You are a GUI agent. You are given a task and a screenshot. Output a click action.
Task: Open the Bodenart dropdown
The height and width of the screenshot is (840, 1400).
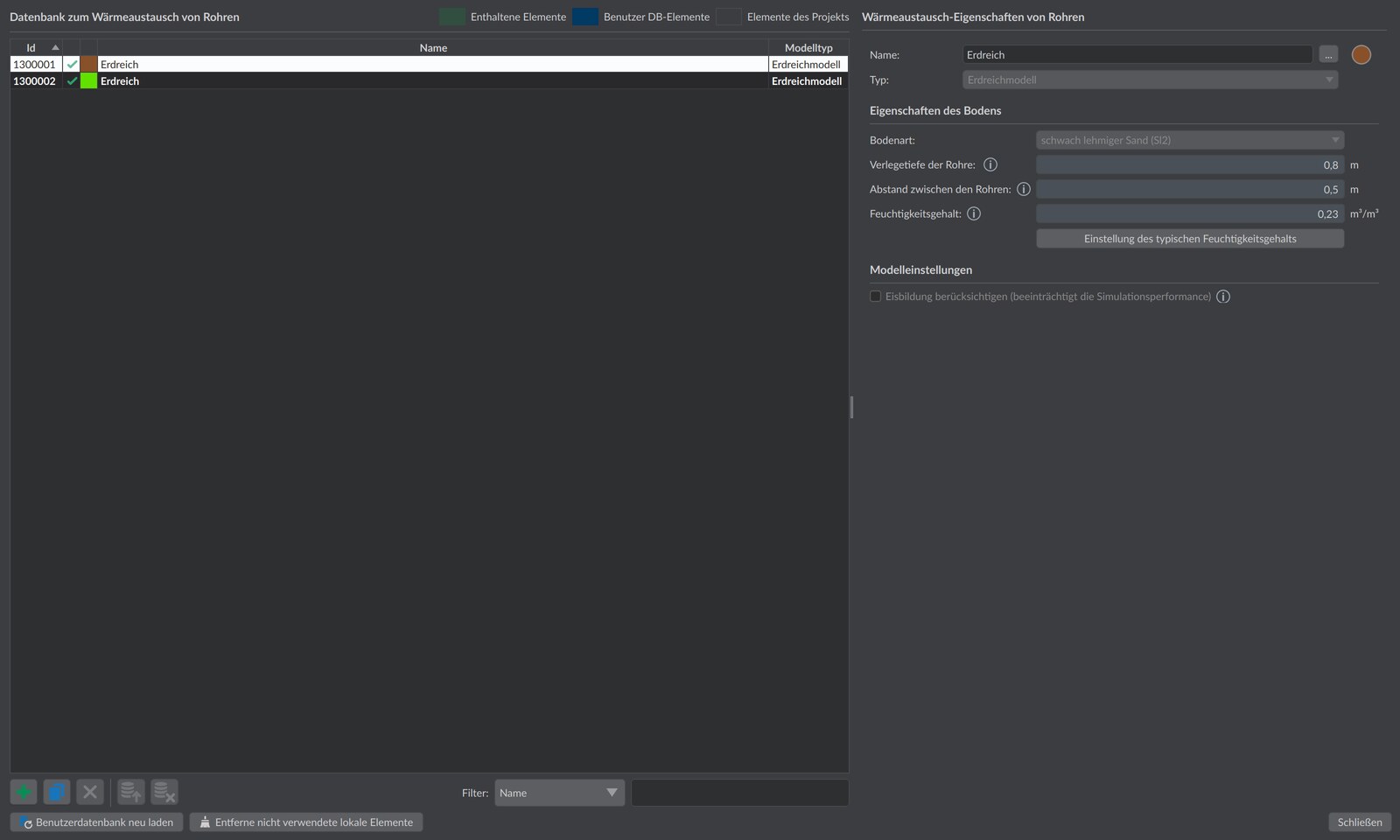(1190, 140)
